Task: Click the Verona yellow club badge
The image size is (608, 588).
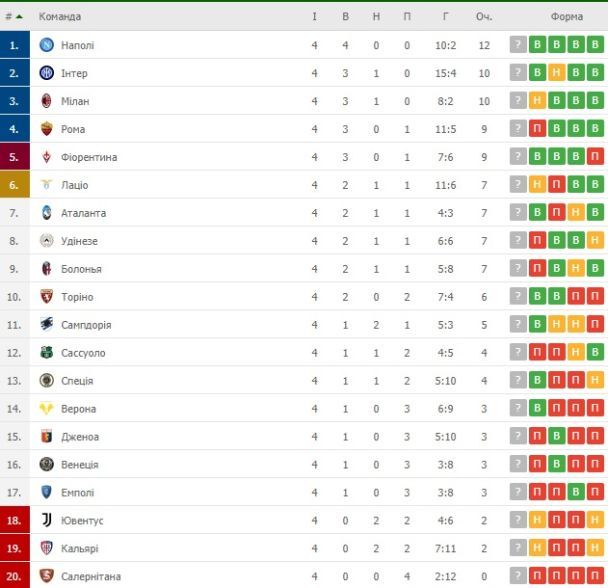Action: pos(46,409)
